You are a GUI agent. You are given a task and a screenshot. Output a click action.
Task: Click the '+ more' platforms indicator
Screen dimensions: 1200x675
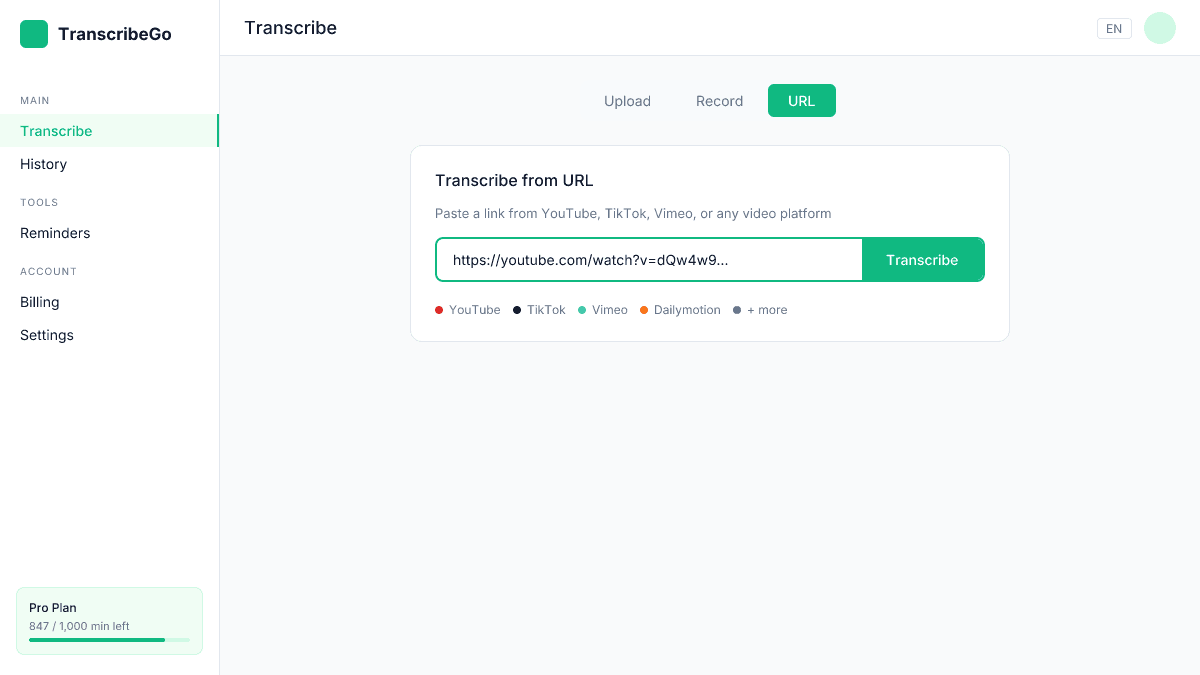pyautogui.click(x=760, y=310)
